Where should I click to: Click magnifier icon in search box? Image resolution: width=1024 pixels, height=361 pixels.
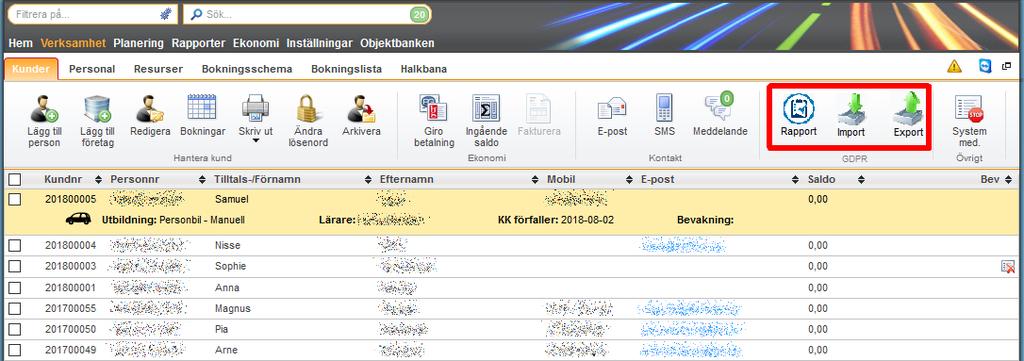pos(196,14)
